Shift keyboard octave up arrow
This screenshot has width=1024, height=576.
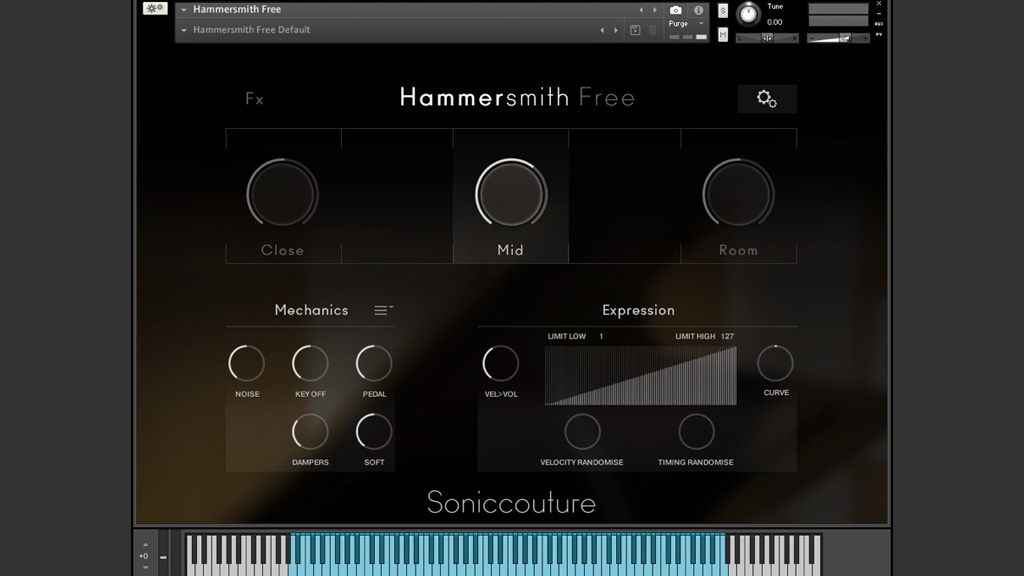[x=145, y=545]
